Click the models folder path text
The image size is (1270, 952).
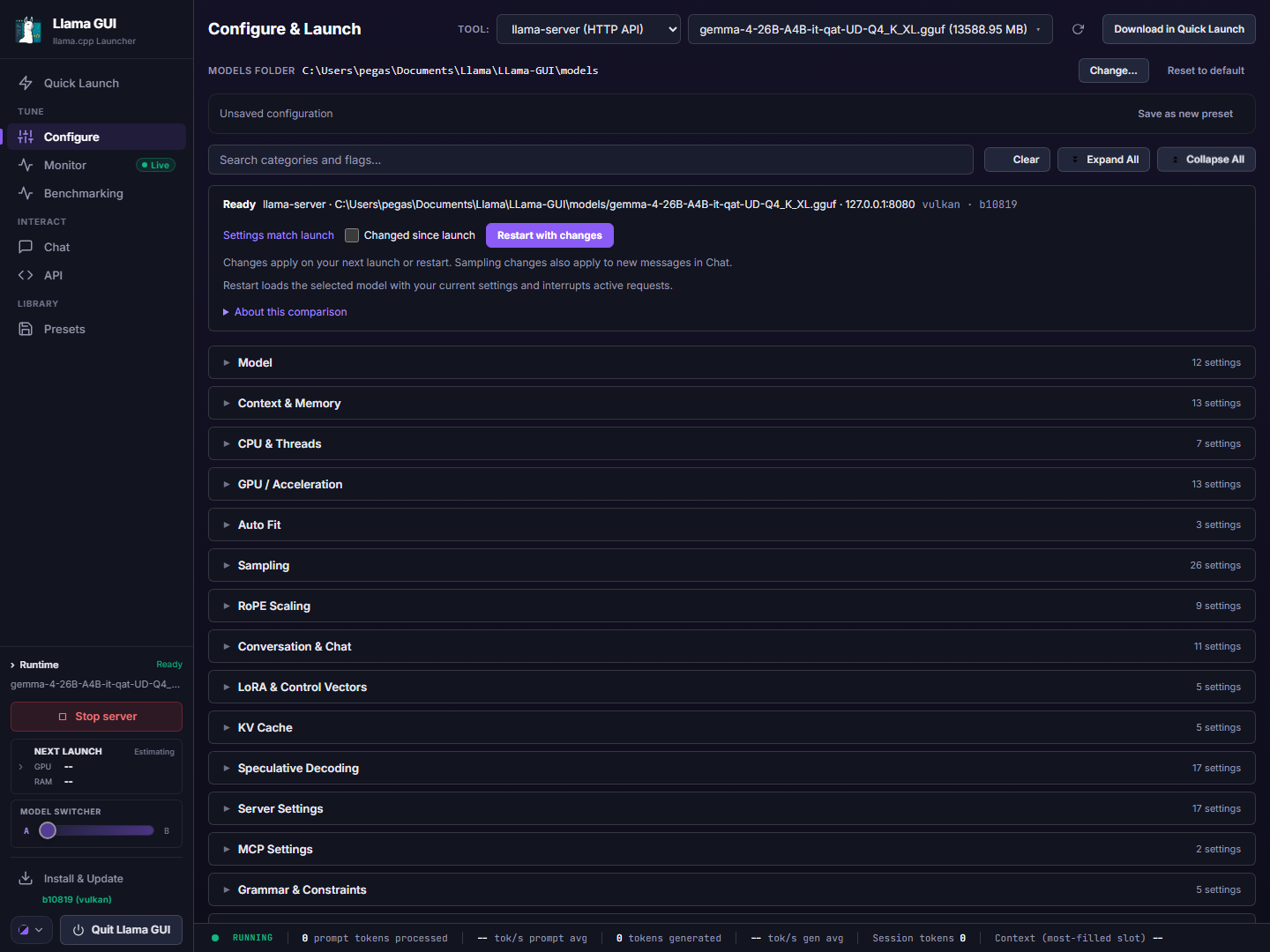pyautogui.click(x=450, y=71)
